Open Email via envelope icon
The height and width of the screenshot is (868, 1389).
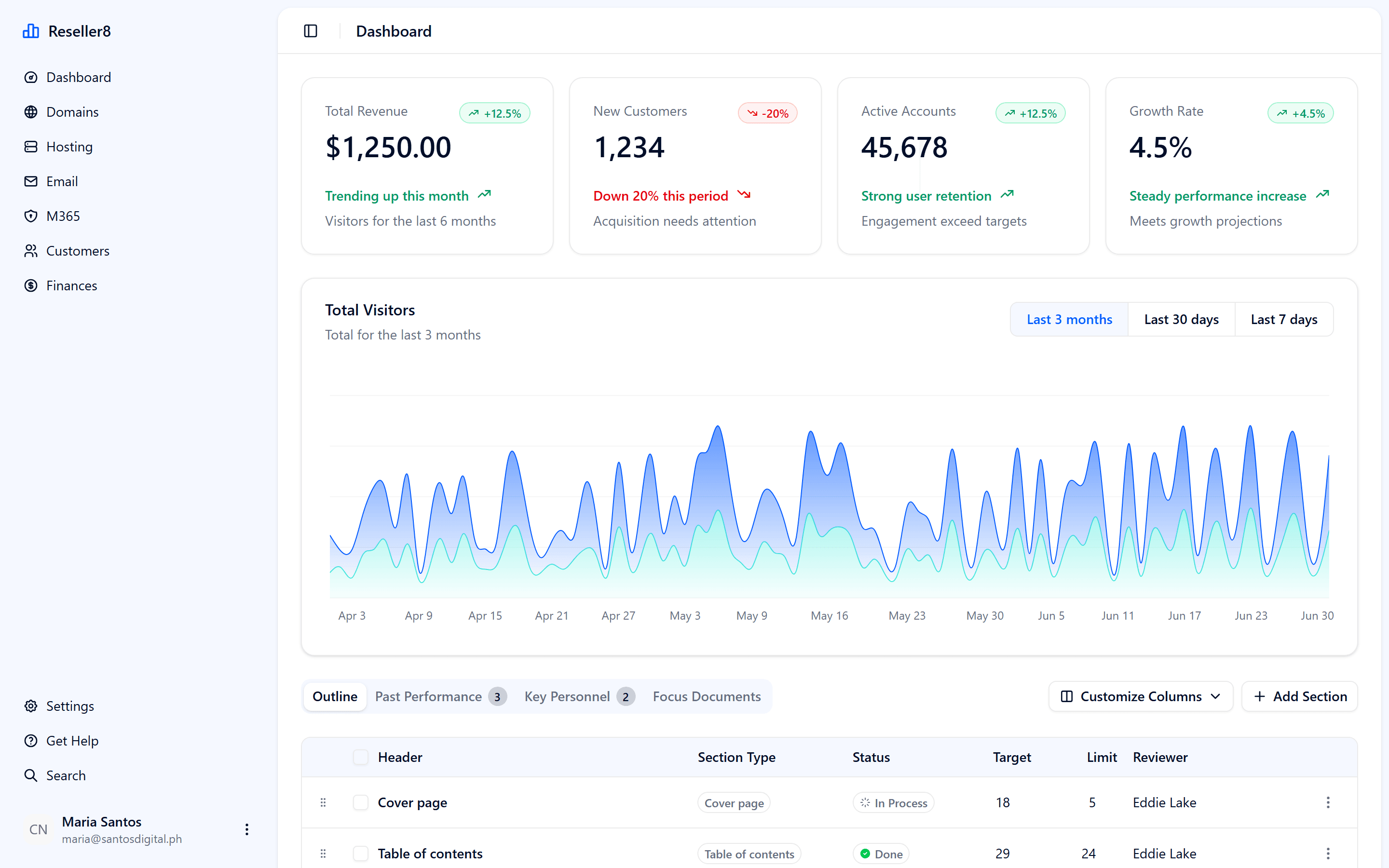coord(31,181)
